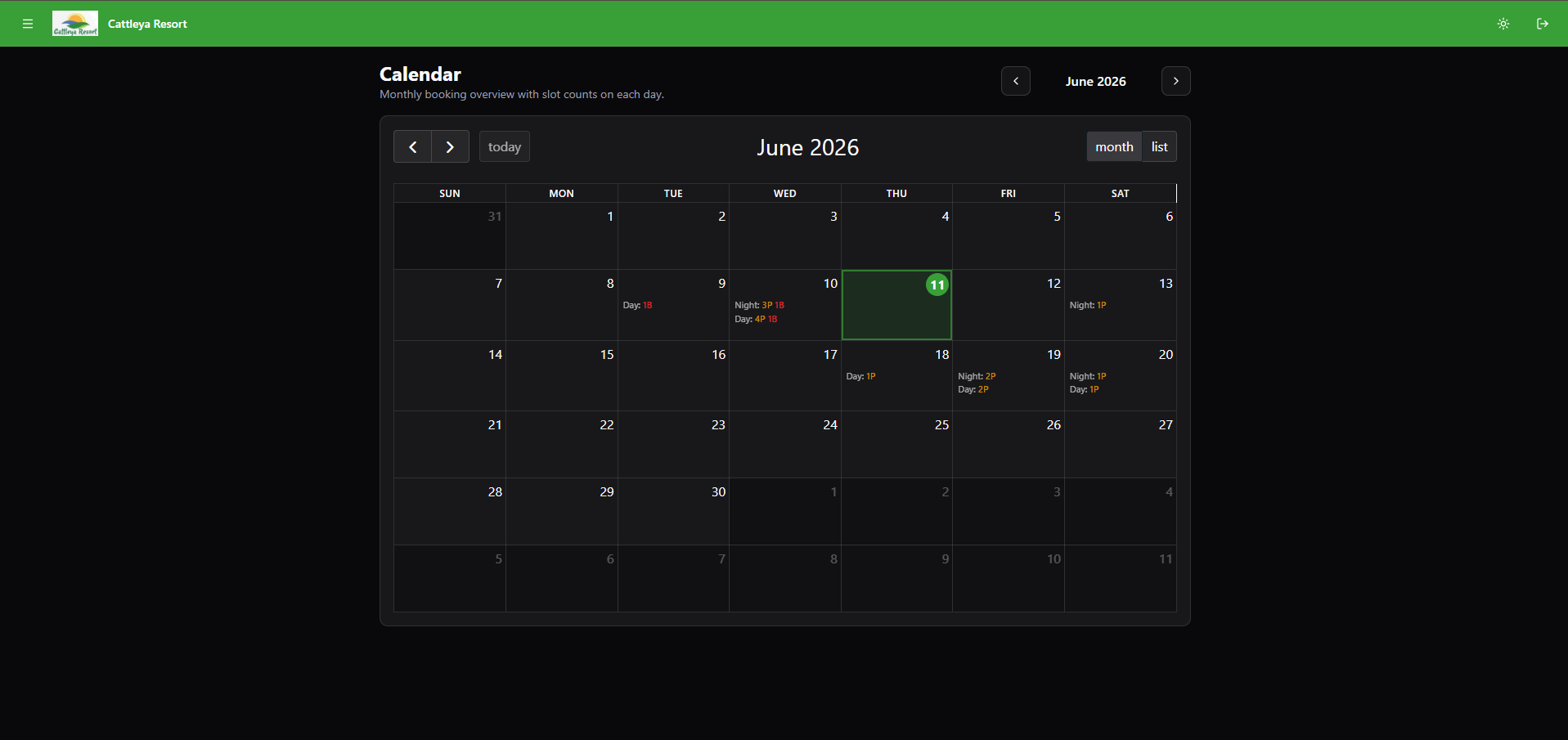
Task: Click the SUN column header
Action: (450, 193)
